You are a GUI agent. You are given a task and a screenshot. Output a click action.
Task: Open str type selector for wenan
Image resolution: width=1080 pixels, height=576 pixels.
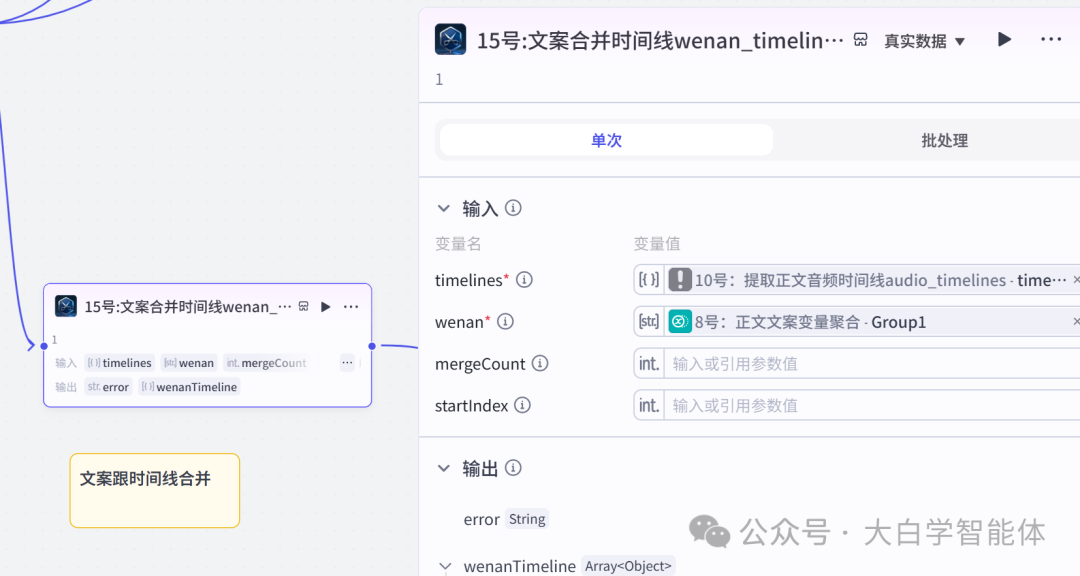pos(649,322)
